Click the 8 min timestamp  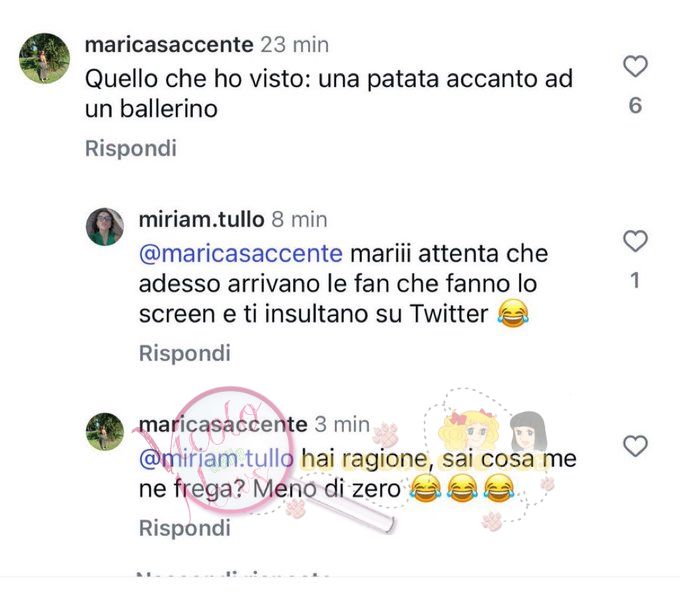click(299, 220)
